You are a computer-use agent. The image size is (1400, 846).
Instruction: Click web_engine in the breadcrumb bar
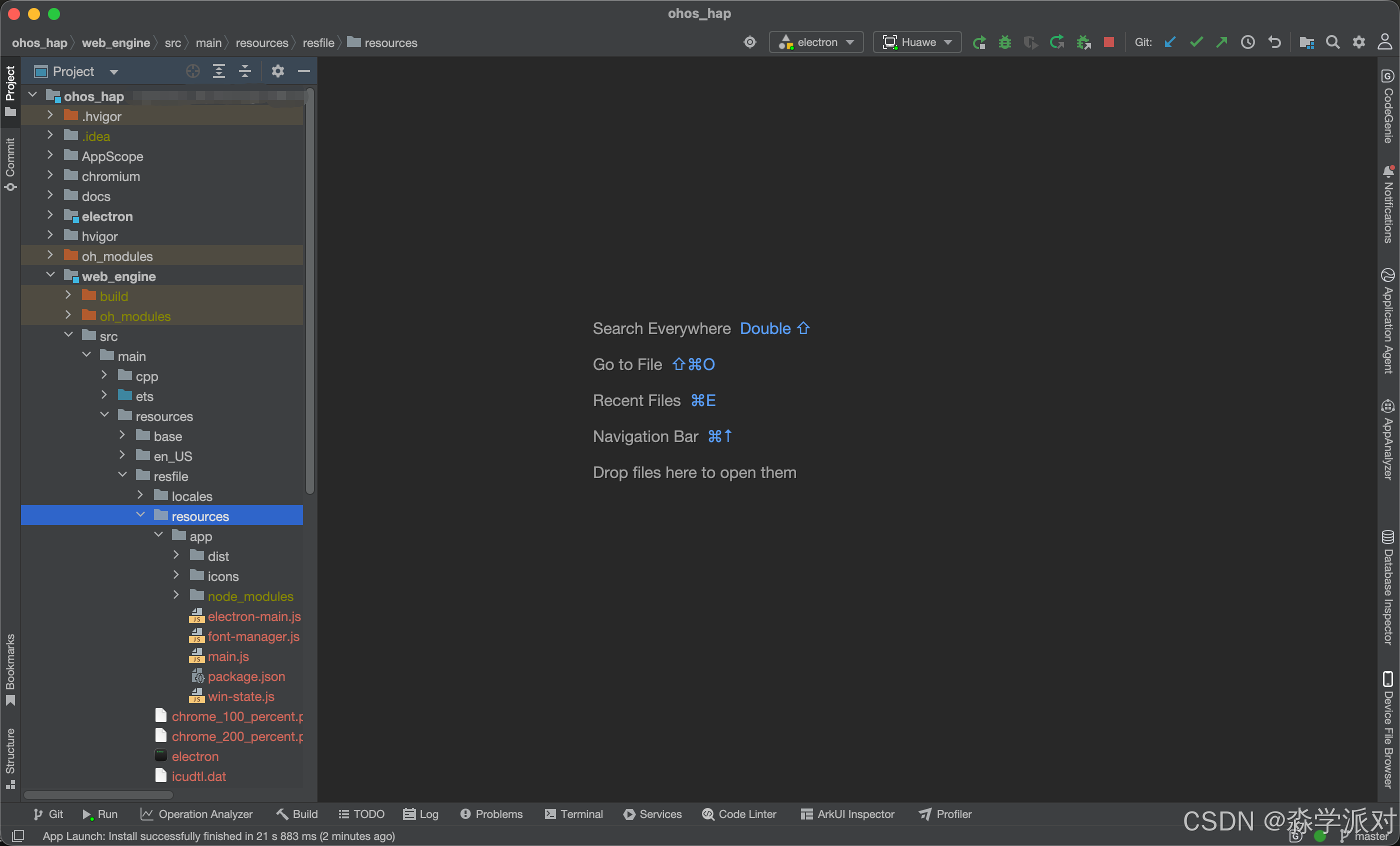pos(116,42)
